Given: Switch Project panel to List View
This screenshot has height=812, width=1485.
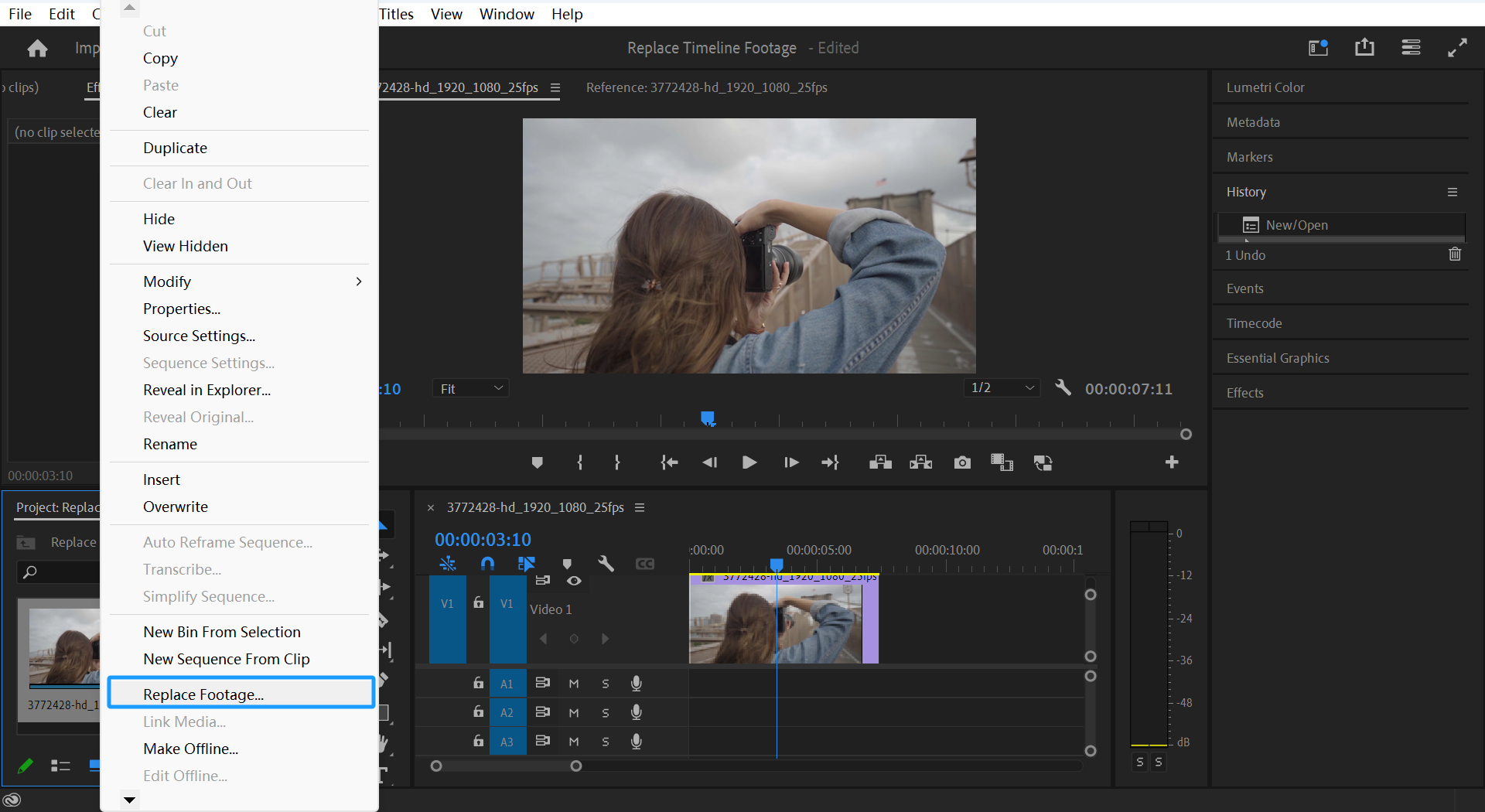Looking at the screenshot, I should click(x=60, y=766).
